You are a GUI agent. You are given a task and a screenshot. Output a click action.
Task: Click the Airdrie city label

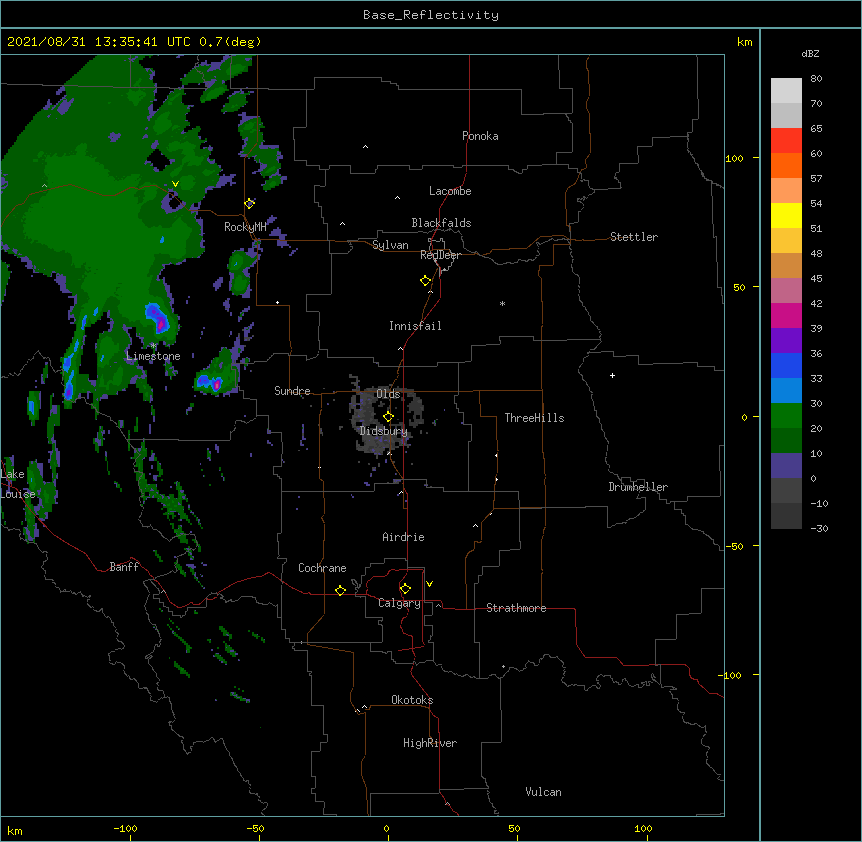(403, 537)
